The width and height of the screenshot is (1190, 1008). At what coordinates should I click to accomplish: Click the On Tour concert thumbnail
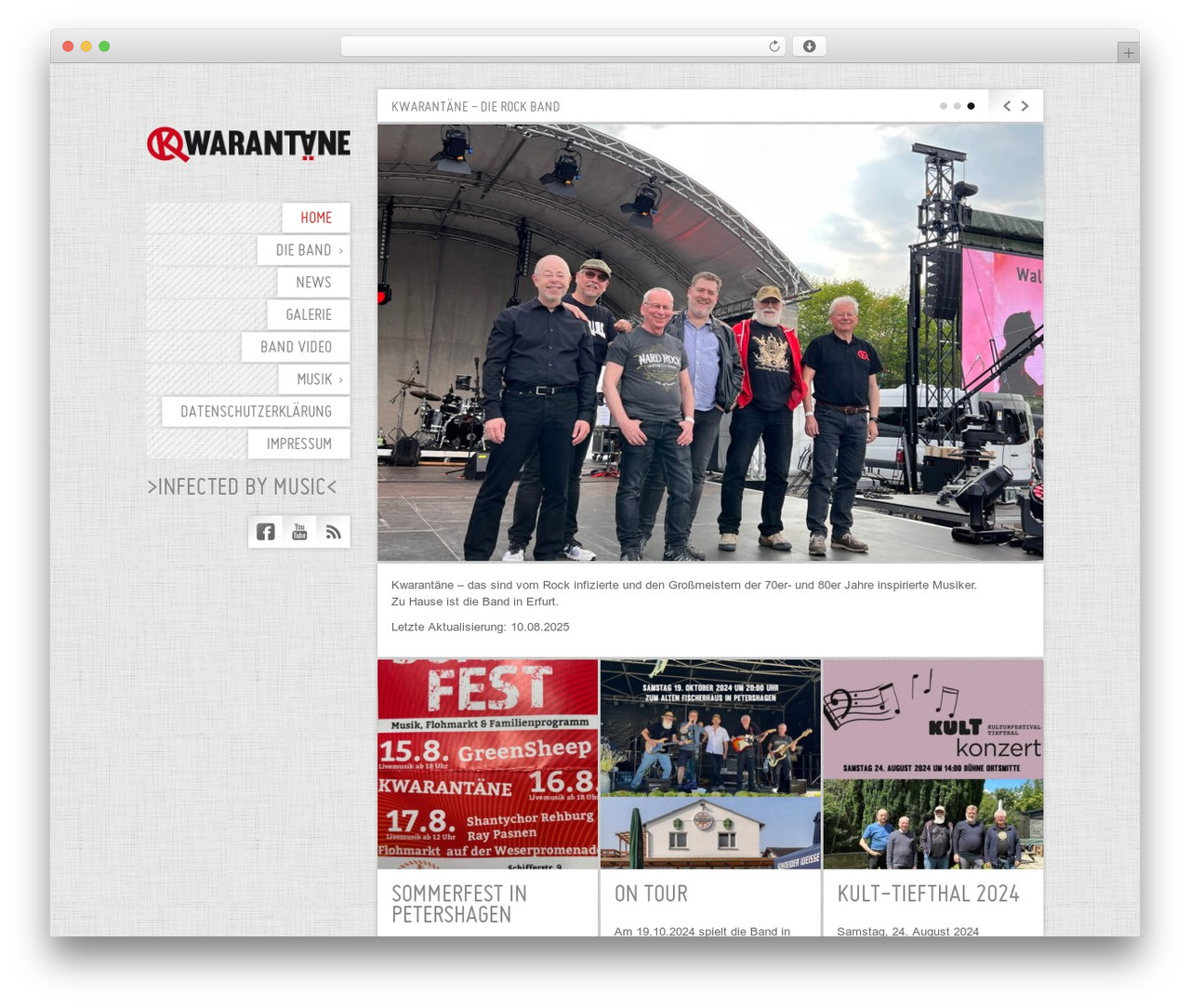pos(710,764)
